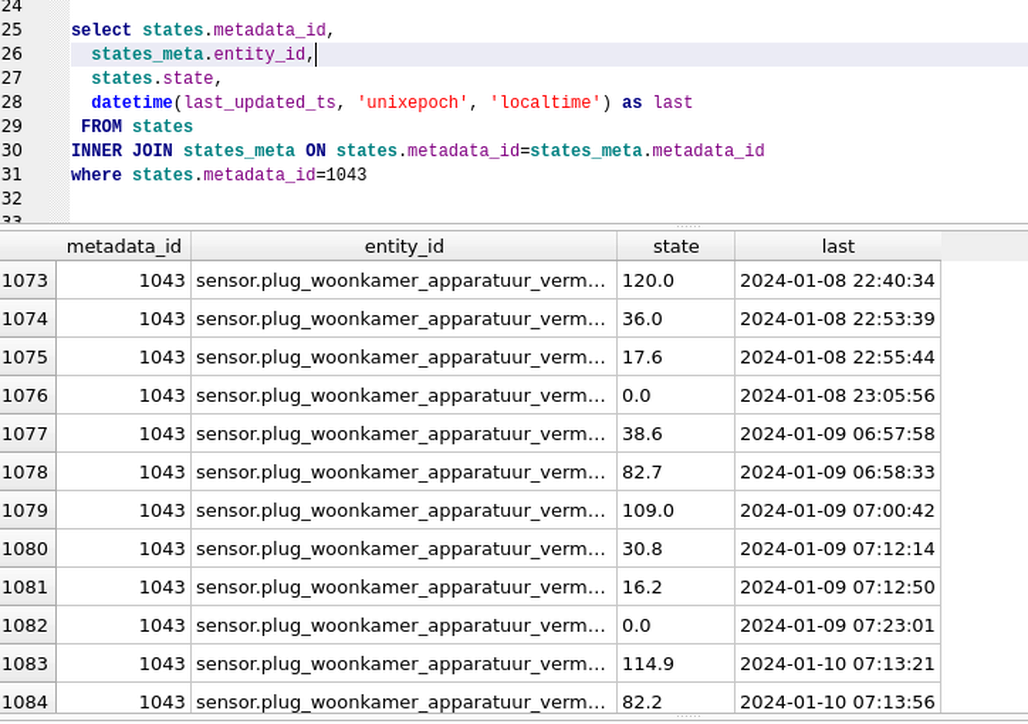This screenshot has width=1028, height=724.
Task: Click timestamp 2024-01-09 07:23:01
Action: pos(837,626)
